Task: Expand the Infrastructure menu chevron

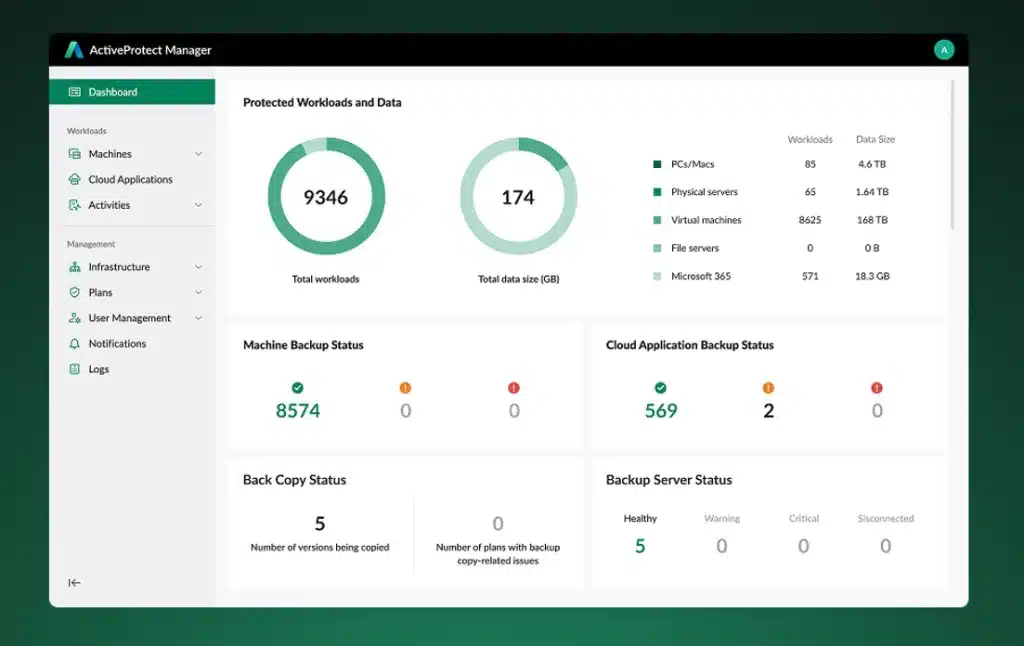Action: pos(199,267)
